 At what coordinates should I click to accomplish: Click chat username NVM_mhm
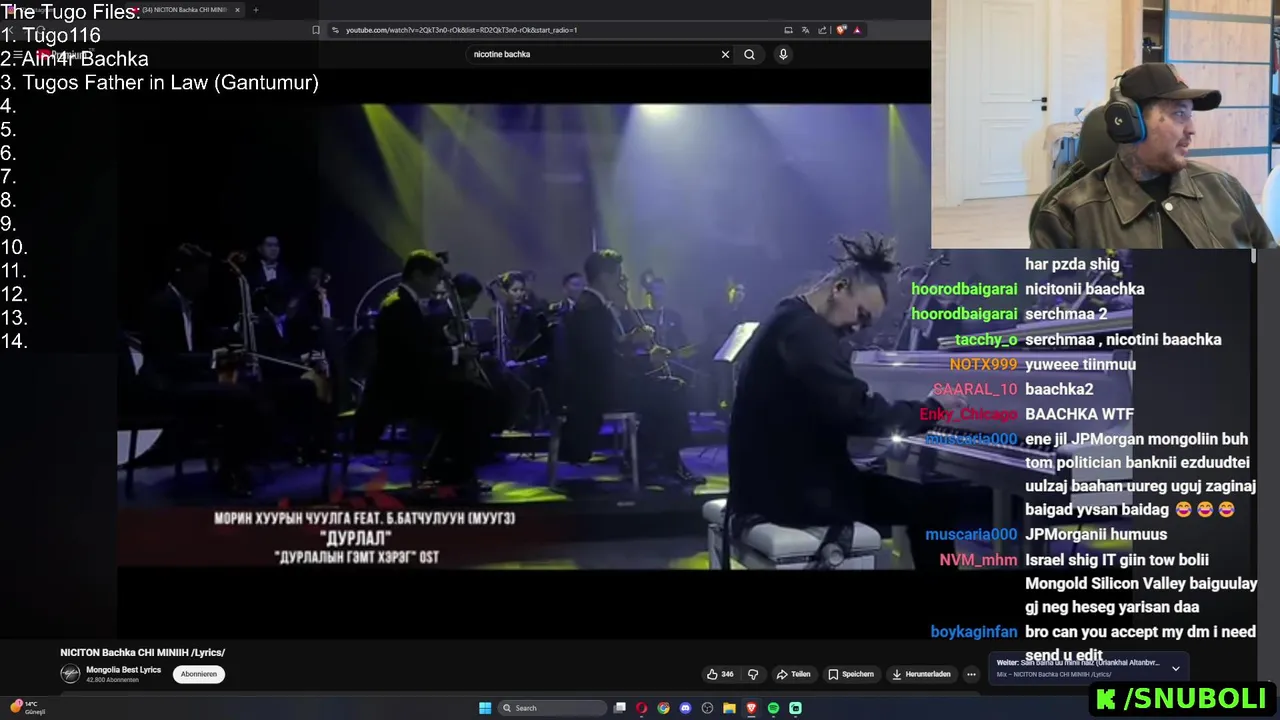[x=978, y=560]
